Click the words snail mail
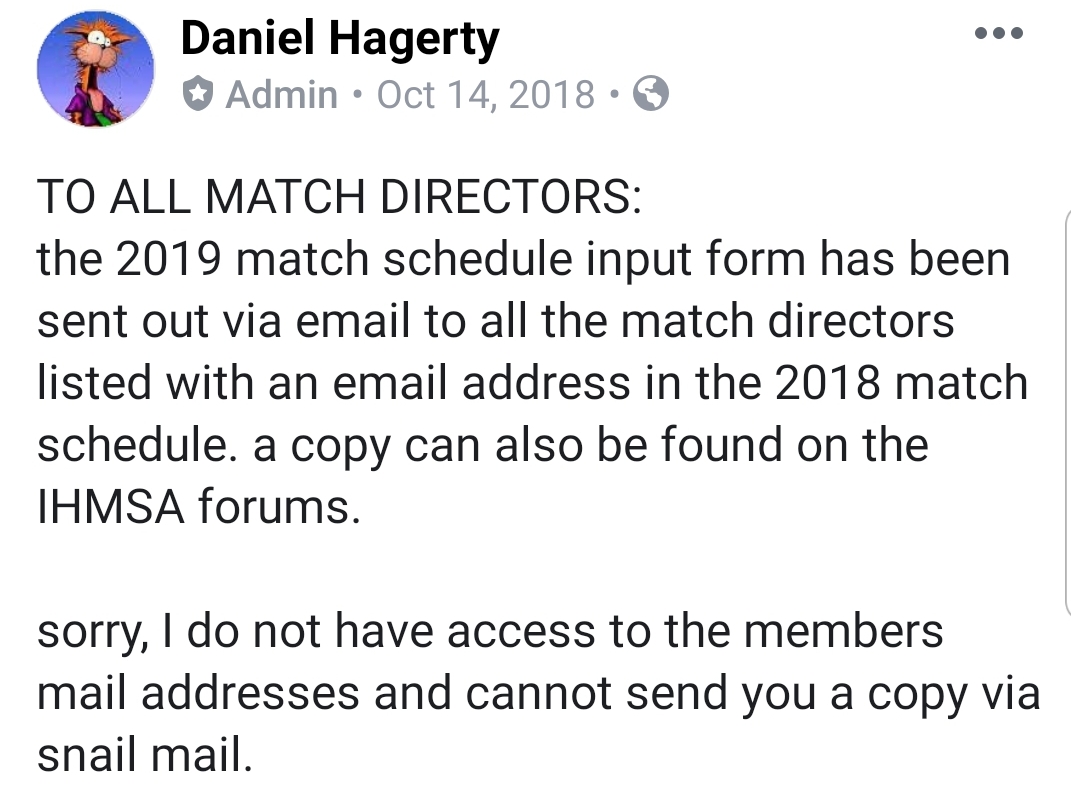This screenshot has width=1071, height=806. 145,755
